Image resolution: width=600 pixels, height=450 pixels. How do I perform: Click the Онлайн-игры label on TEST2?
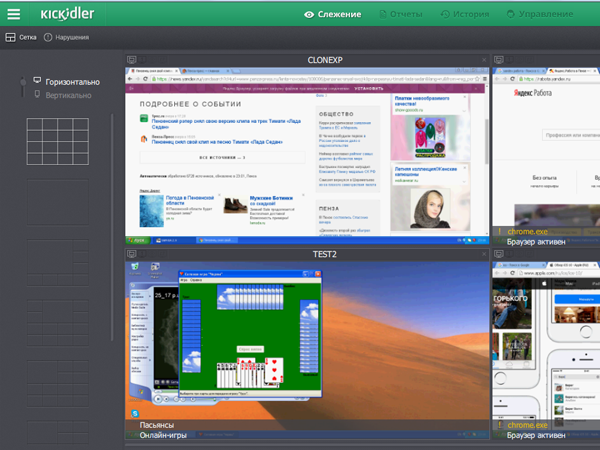tap(163, 435)
